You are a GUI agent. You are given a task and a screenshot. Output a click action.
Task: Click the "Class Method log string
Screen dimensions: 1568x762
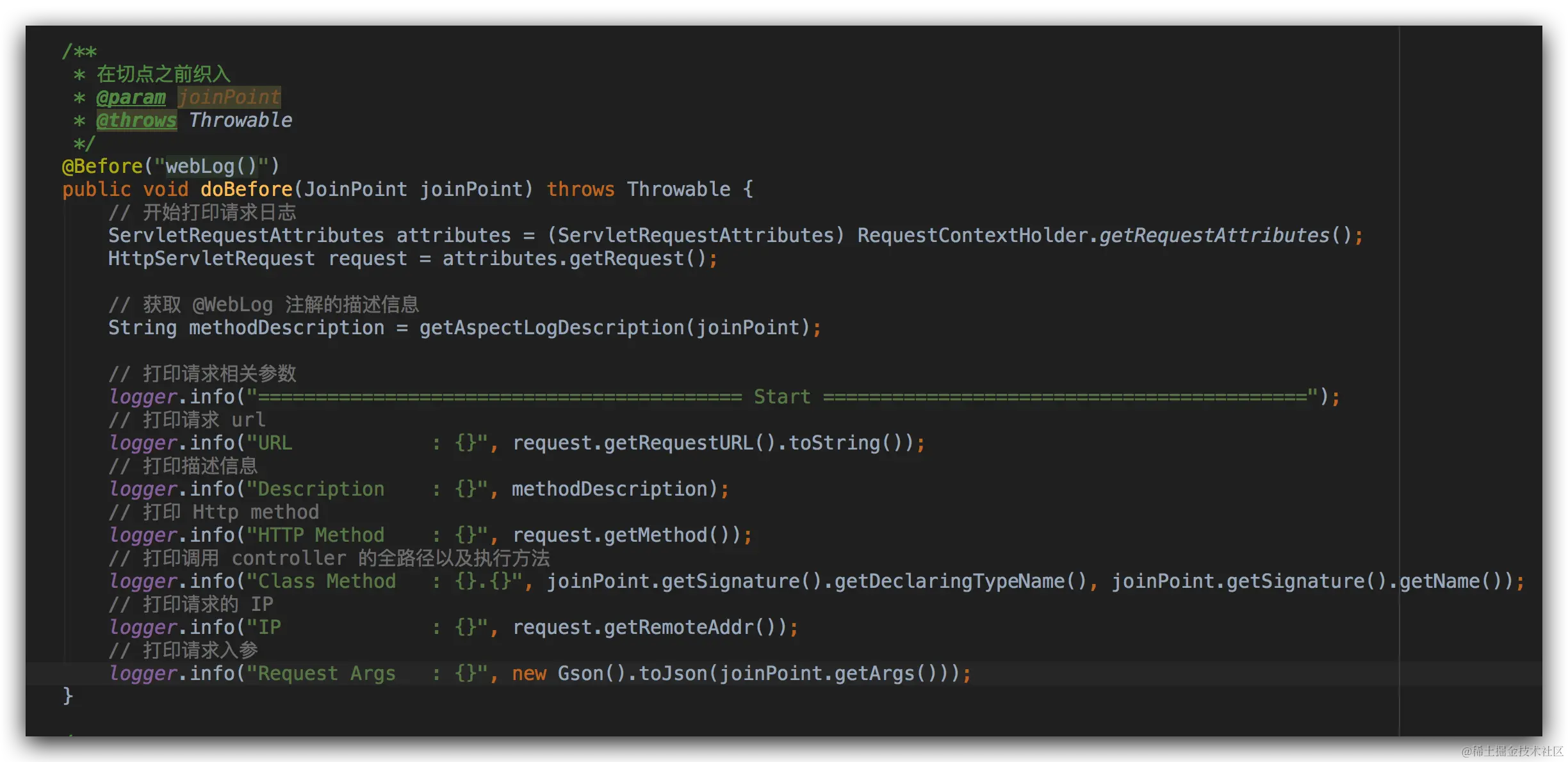321,581
